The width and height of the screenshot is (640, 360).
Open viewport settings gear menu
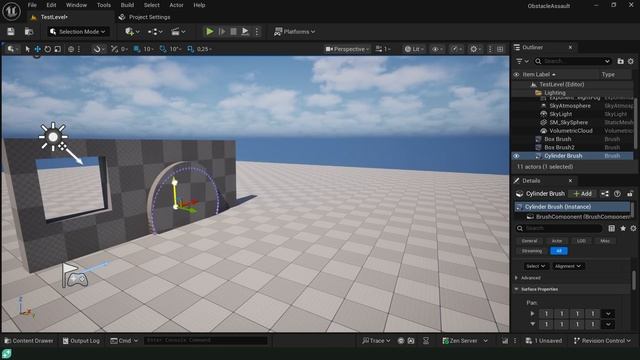(x=476, y=49)
